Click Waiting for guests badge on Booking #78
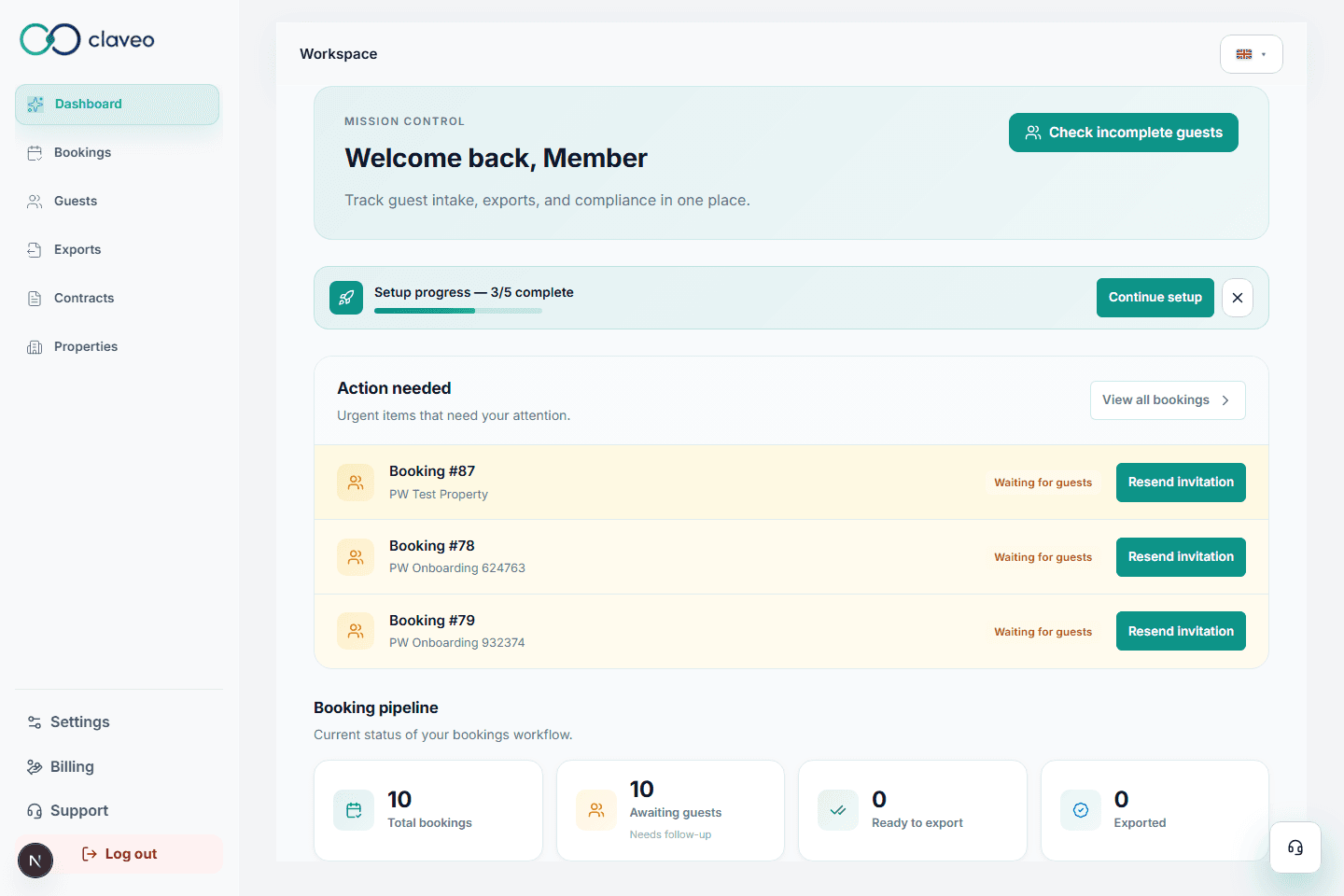1344x896 pixels. click(1043, 557)
